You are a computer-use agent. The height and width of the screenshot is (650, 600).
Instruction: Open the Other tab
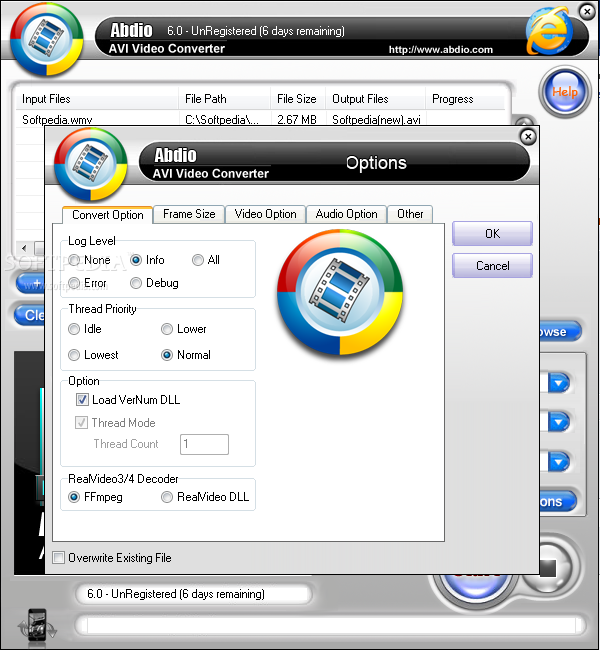click(x=410, y=214)
